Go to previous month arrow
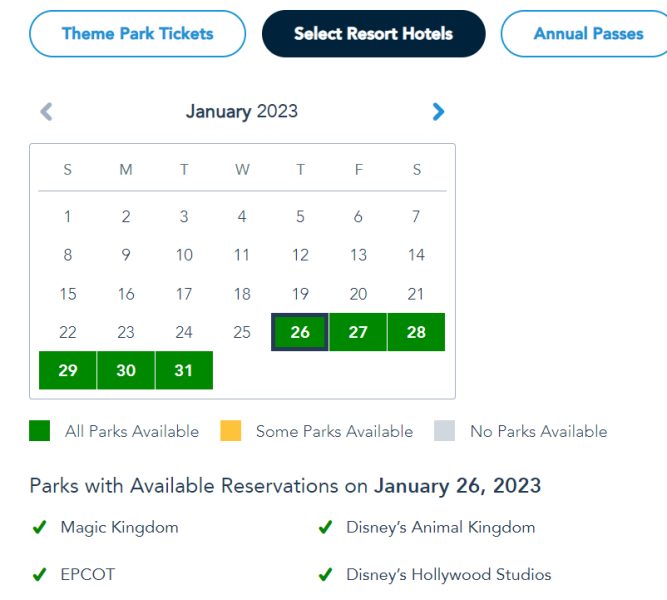 [46, 112]
